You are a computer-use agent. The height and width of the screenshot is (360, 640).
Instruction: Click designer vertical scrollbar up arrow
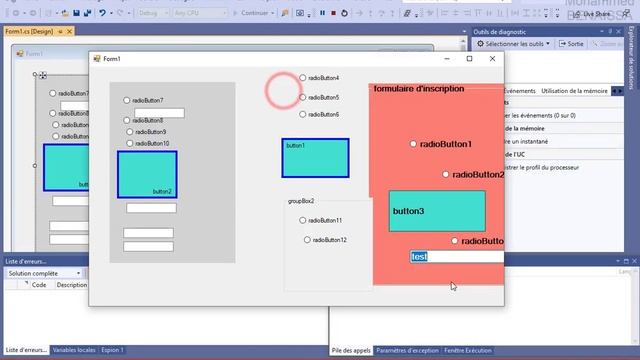tap(462, 41)
